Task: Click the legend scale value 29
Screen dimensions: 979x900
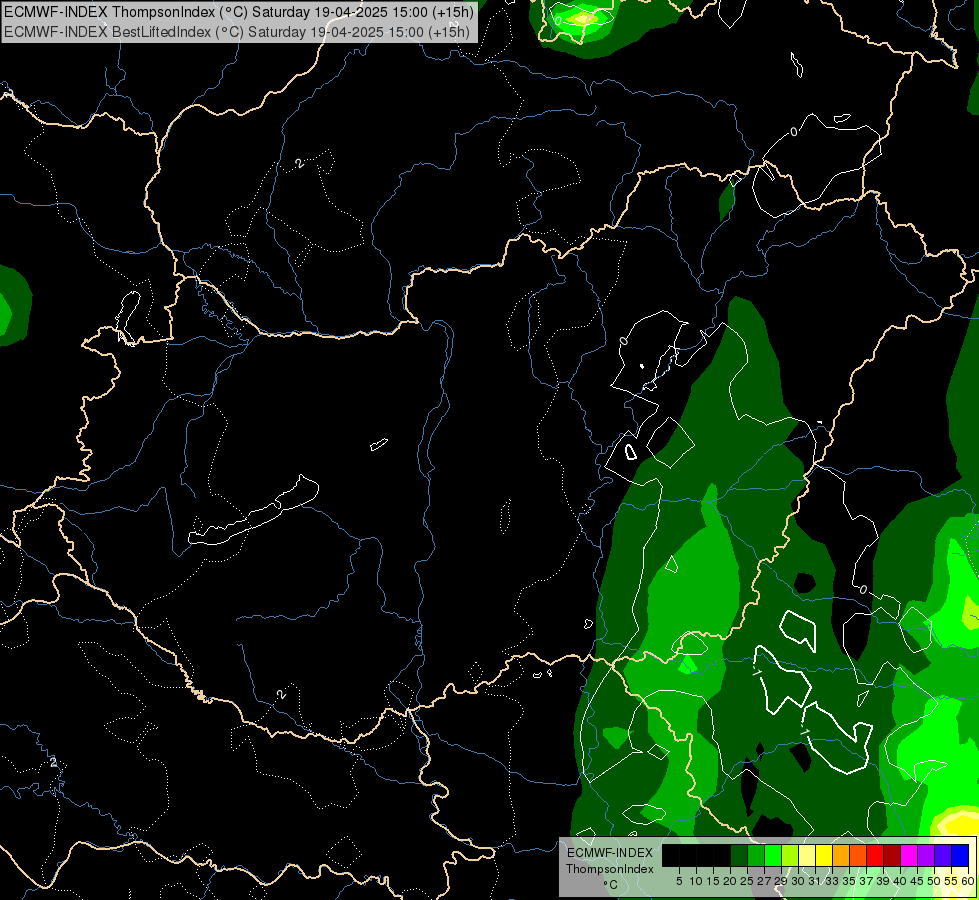Action: coord(781,881)
